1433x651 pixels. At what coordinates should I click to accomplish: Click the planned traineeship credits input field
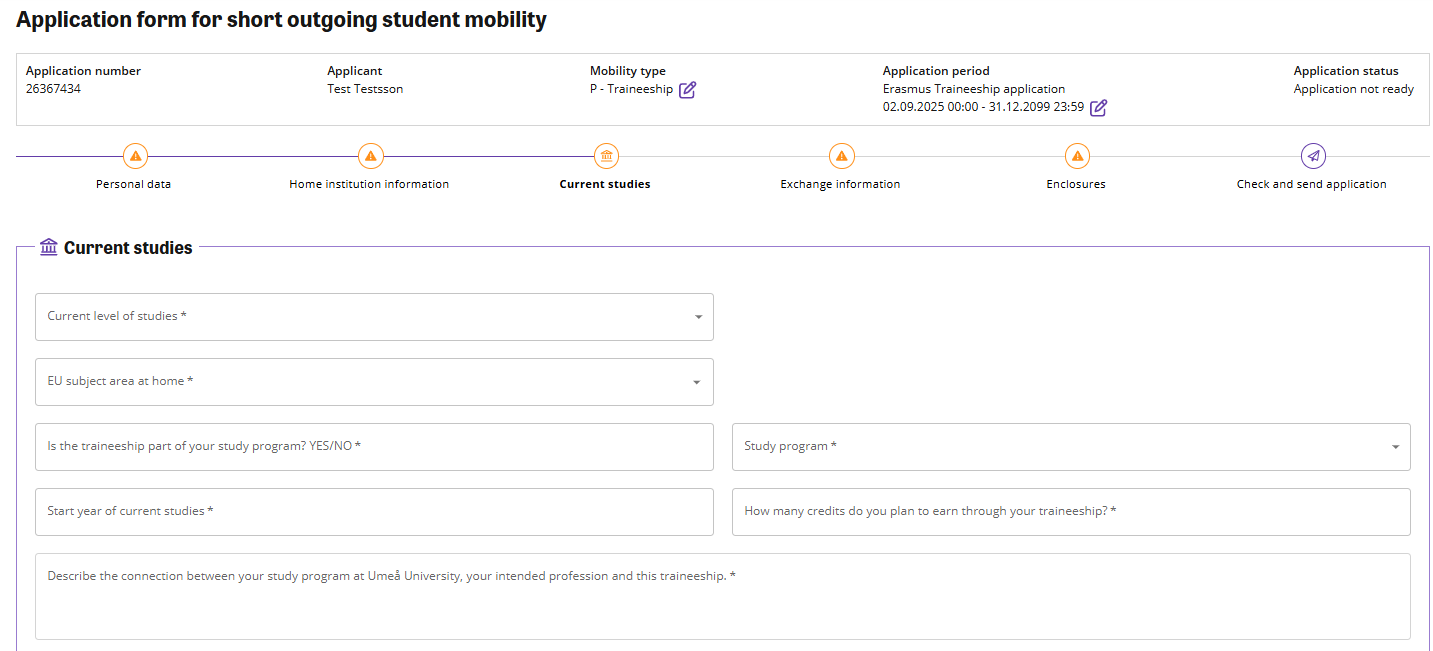pos(1070,512)
